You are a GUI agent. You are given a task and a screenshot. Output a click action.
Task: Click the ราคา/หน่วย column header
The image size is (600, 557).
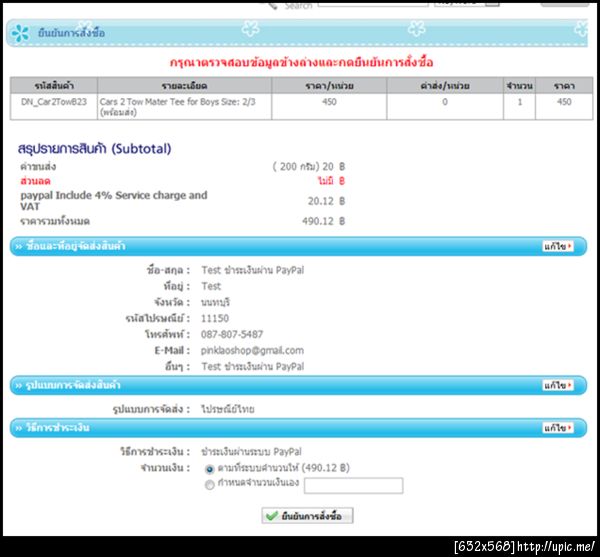click(x=329, y=86)
